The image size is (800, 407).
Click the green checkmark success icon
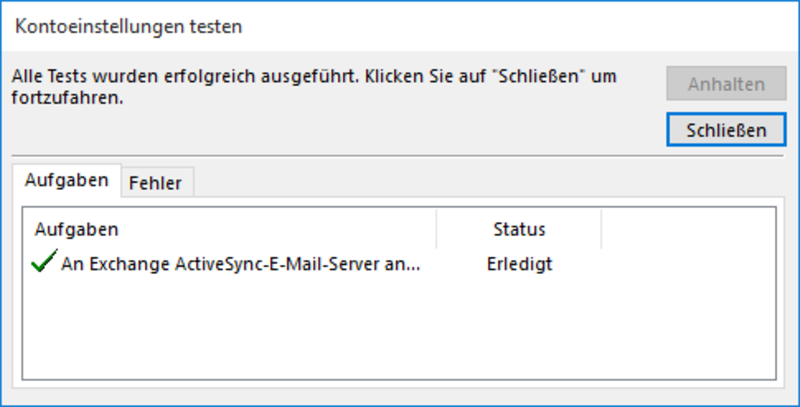[44, 261]
